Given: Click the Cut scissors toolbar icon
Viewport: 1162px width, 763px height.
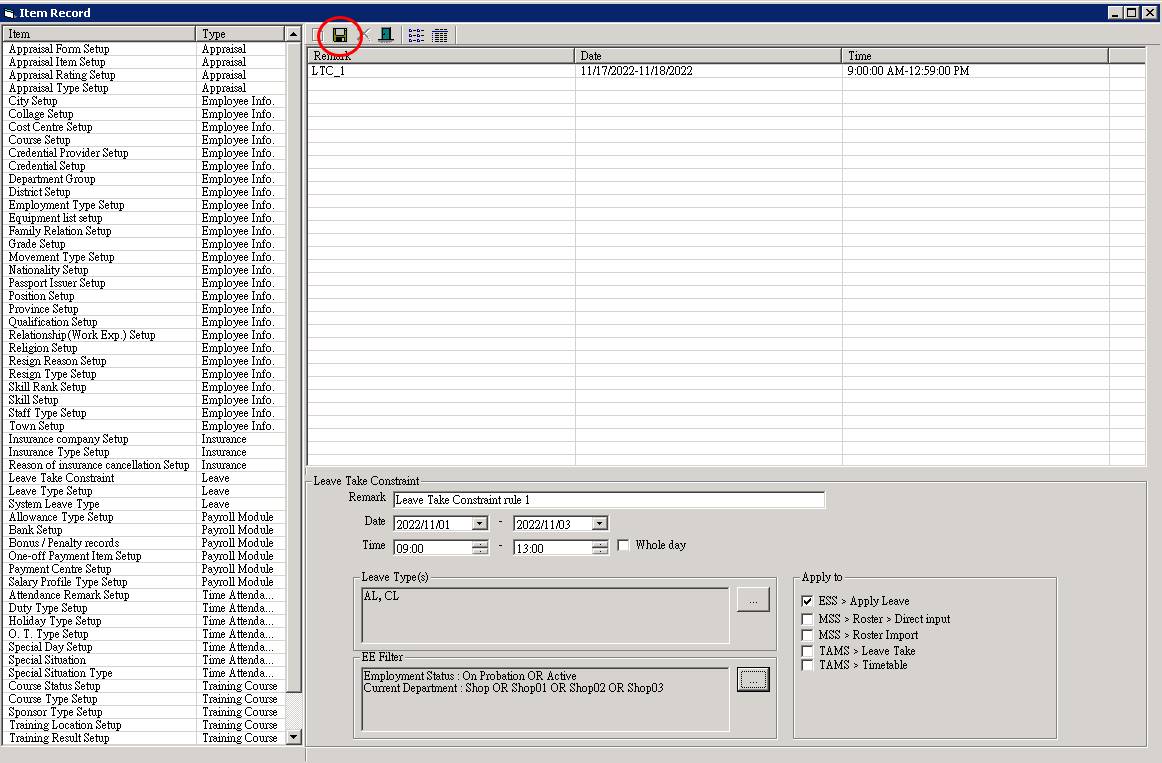Looking at the screenshot, I should pyautogui.click(x=363, y=34).
